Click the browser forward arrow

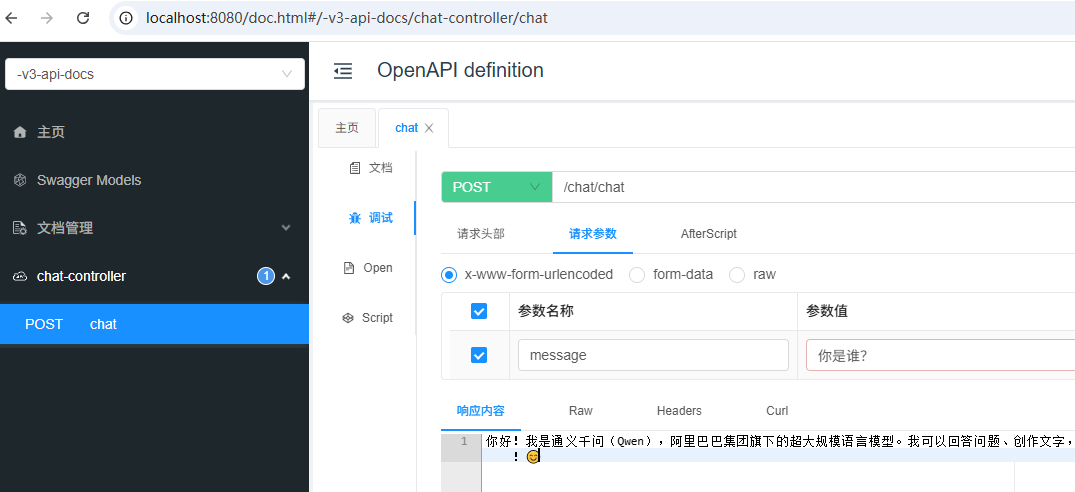tap(47, 18)
